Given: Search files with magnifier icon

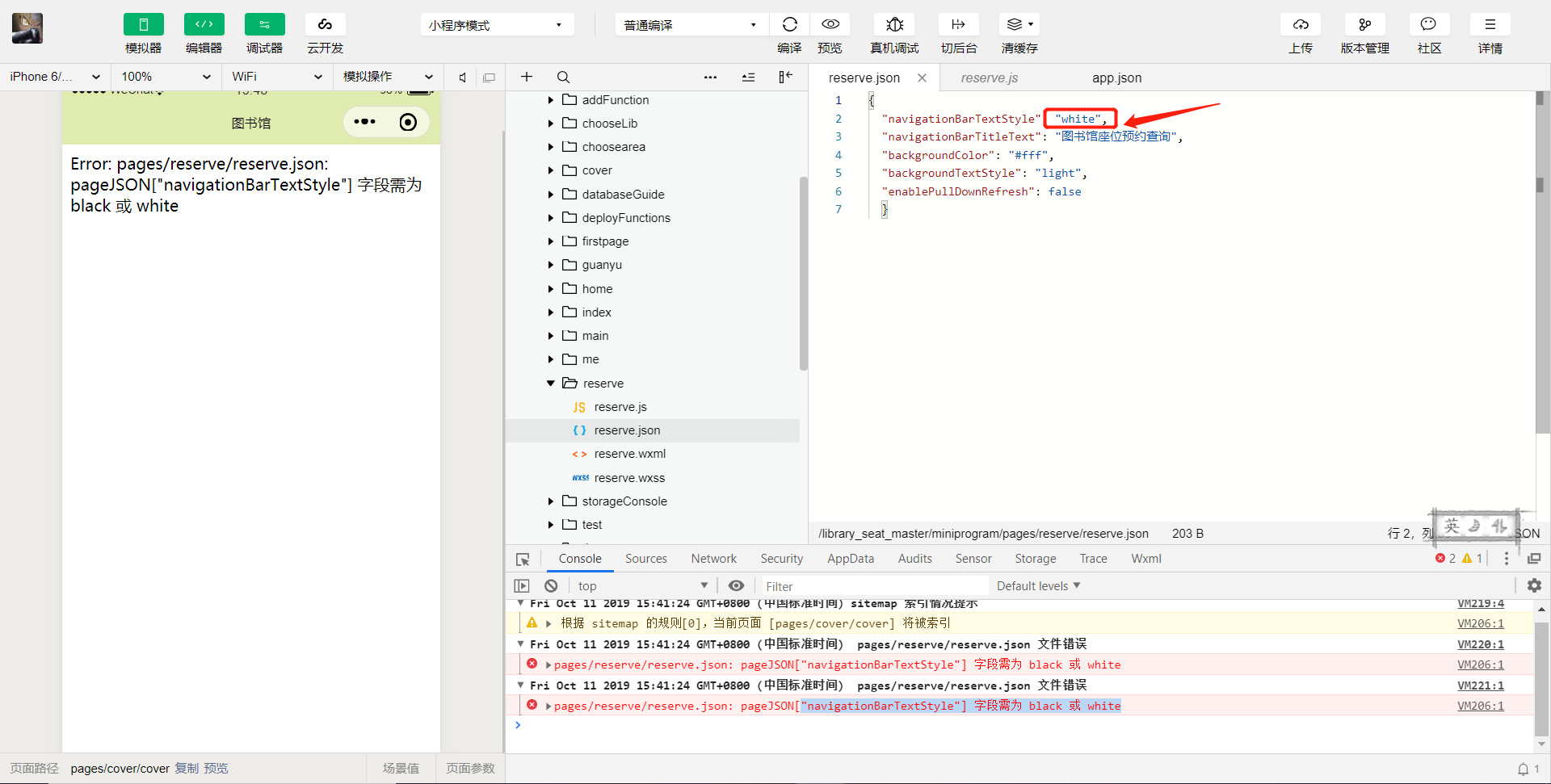Looking at the screenshot, I should [563, 78].
